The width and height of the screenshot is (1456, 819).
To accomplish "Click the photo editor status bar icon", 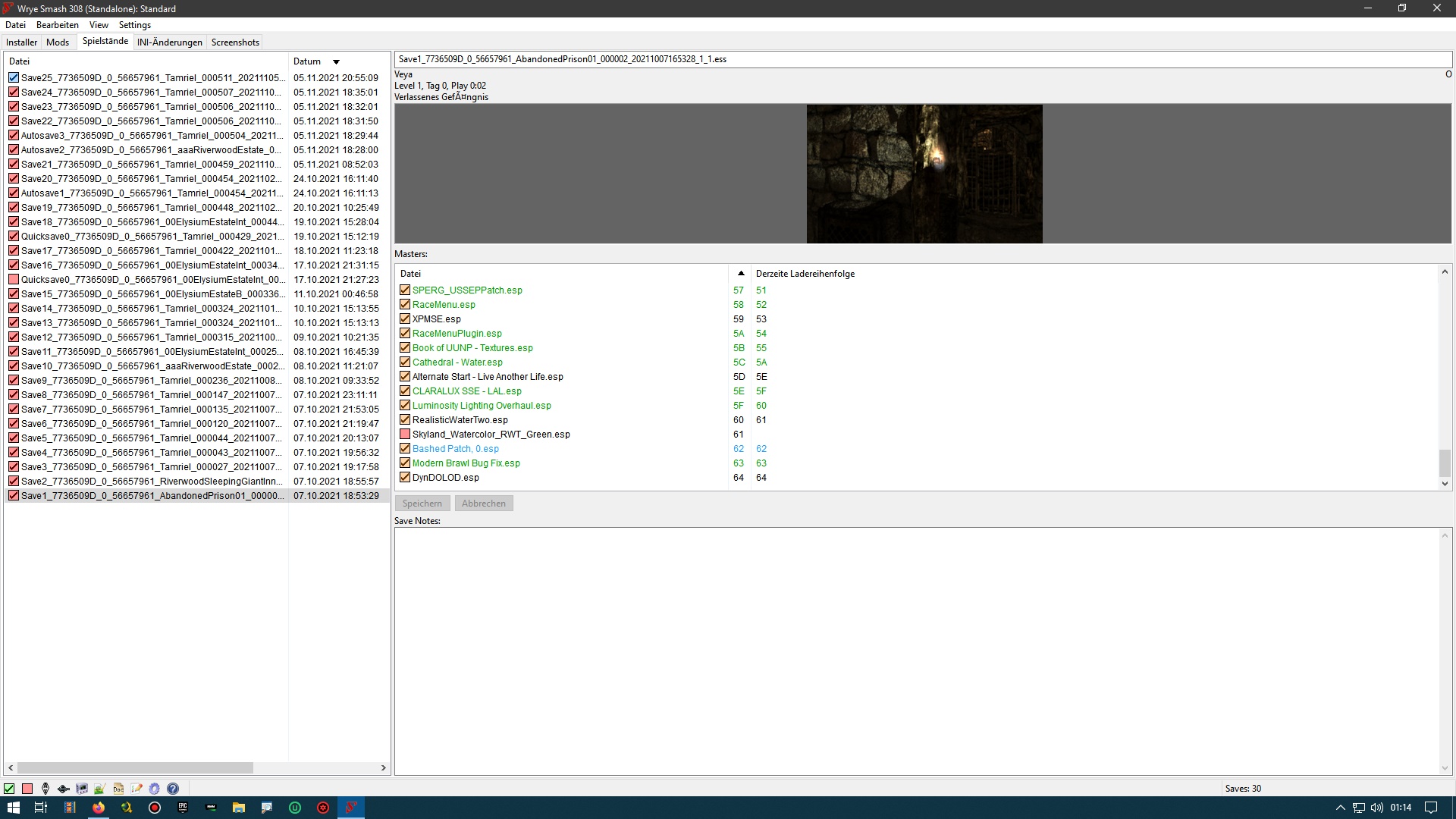I will [x=100, y=789].
